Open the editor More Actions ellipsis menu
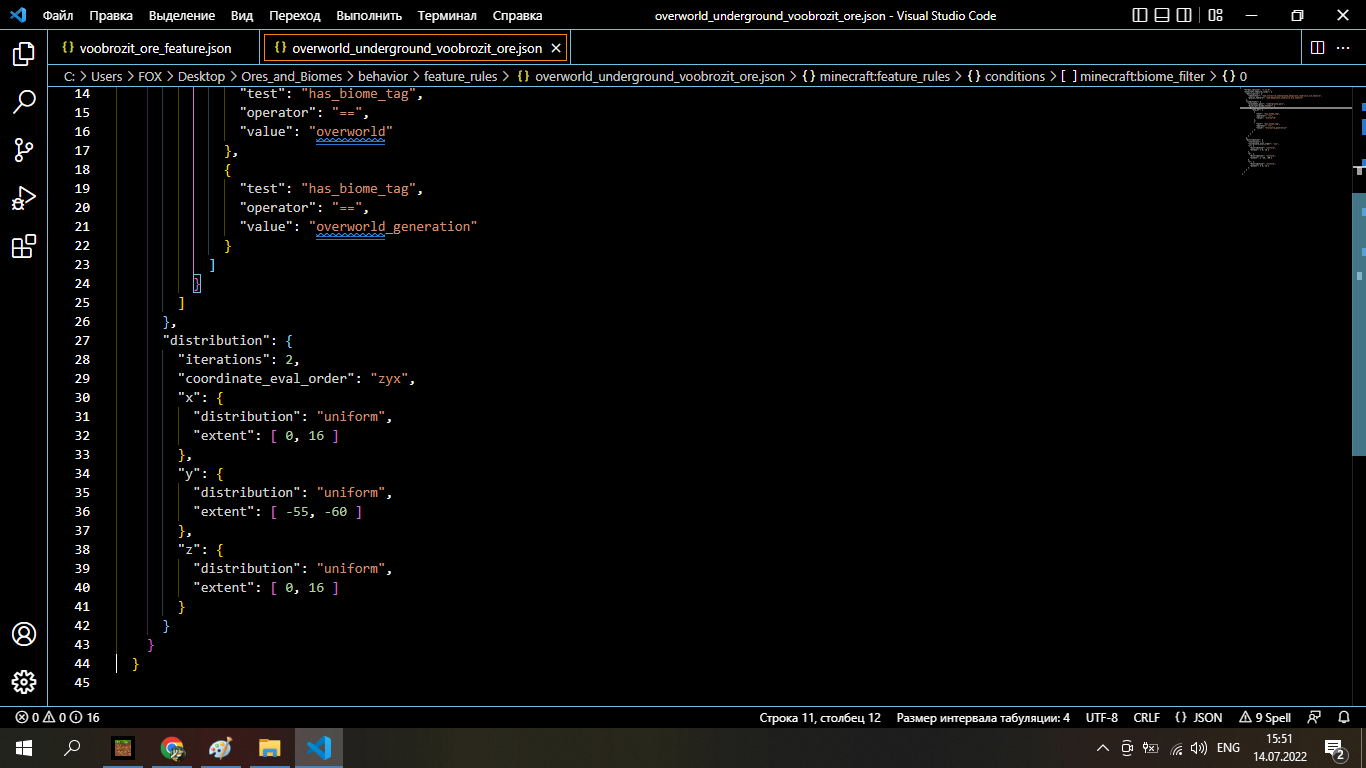This screenshot has width=1366, height=768. tap(1345, 48)
